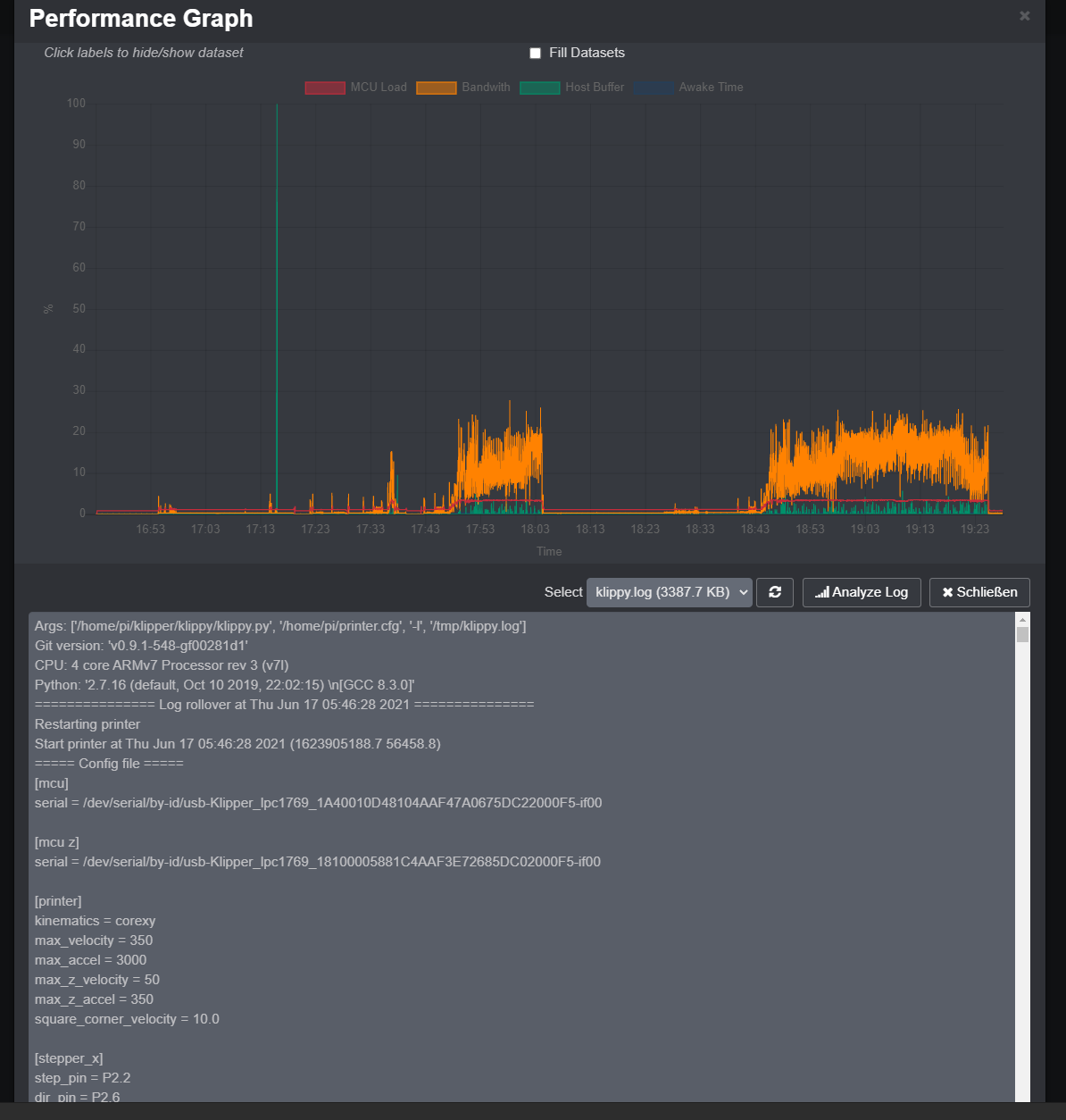Click Schließen to close the dialog
Viewport: 1066px width, 1120px height.
point(979,592)
